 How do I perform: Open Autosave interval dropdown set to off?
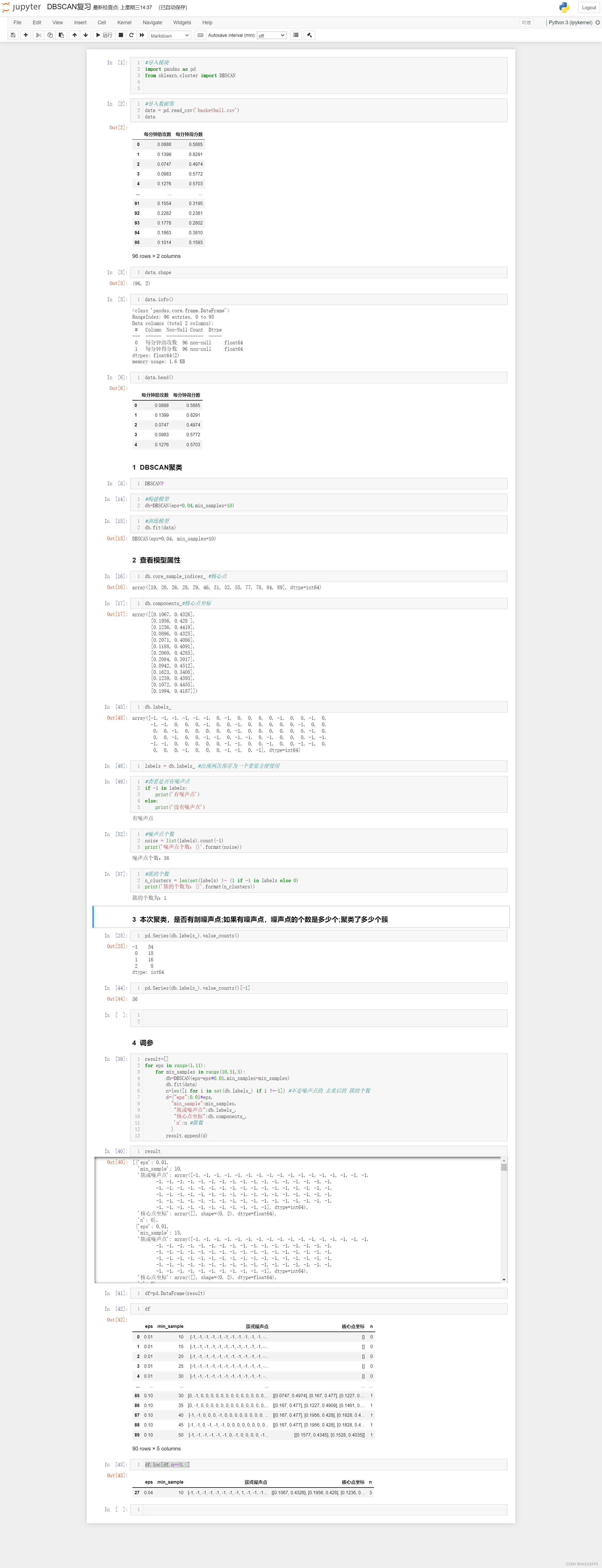point(272,35)
